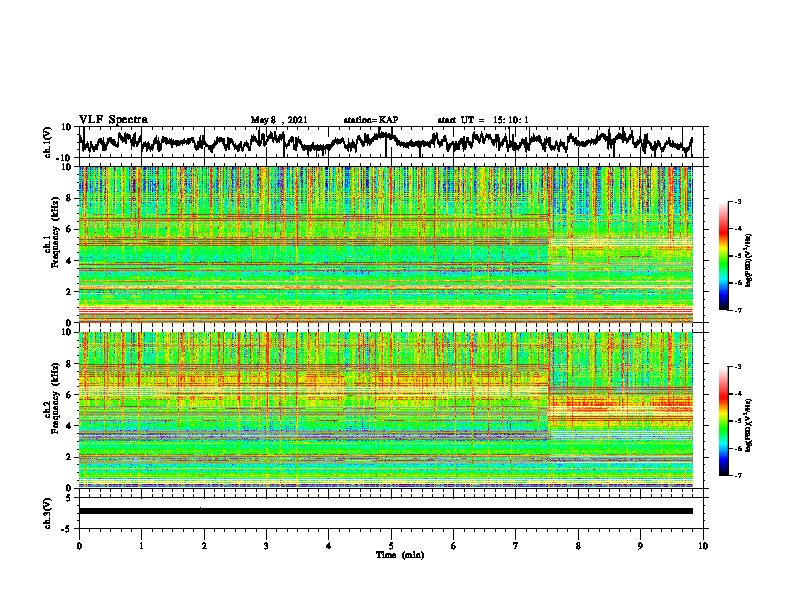Click the -5 tick on ch.3(V) axis

[68, 529]
